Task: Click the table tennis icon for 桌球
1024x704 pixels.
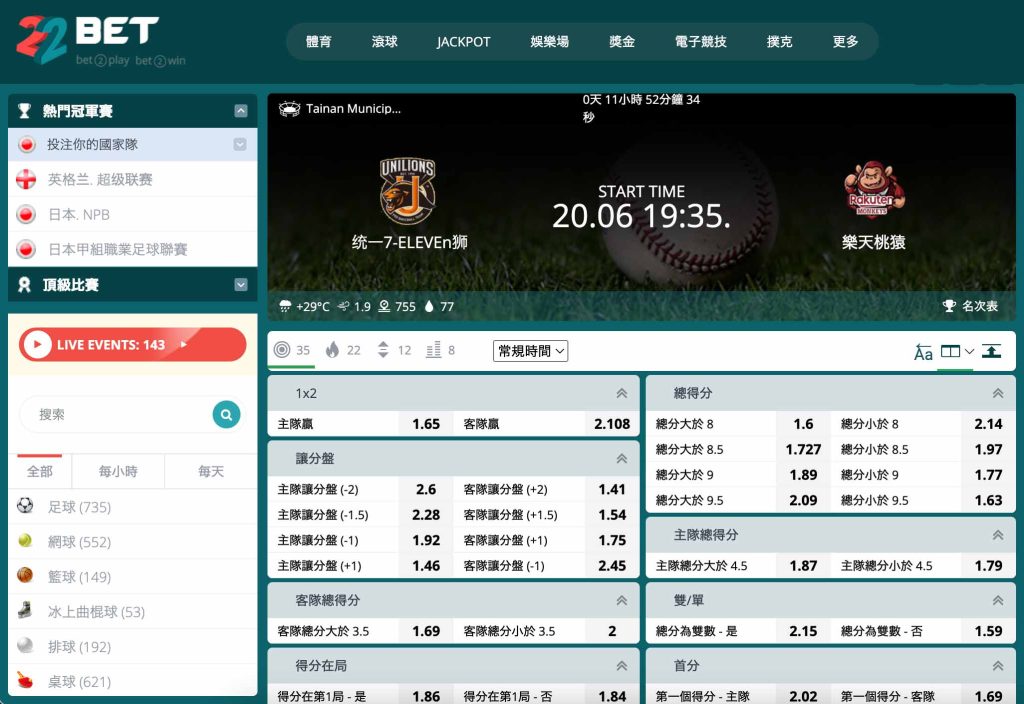Action: click(x=25, y=680)
